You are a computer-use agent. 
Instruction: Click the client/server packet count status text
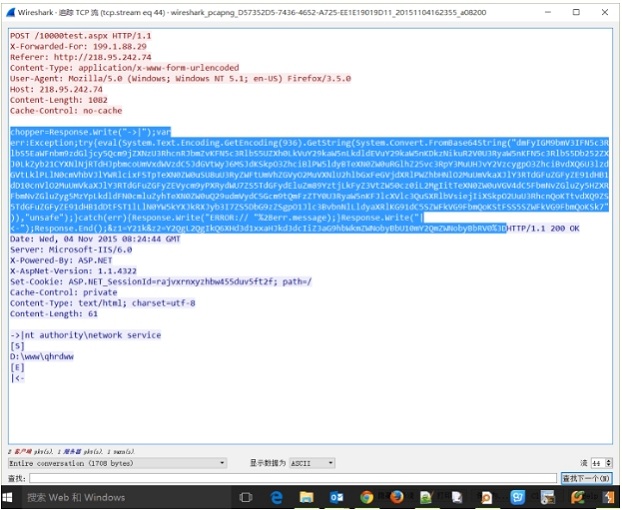(71, 452)
